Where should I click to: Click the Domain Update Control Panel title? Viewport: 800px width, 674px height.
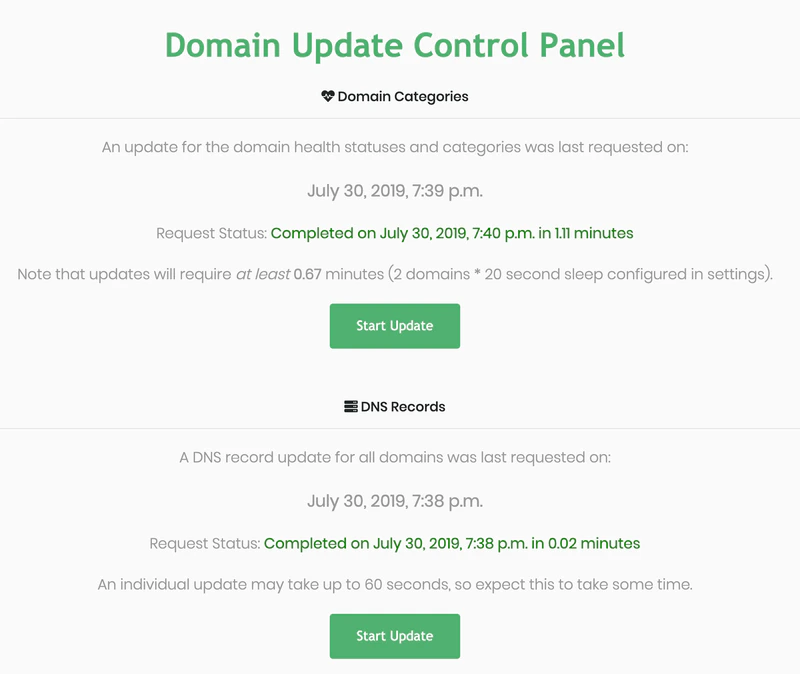pyautogui.click(x=395, y=46)
